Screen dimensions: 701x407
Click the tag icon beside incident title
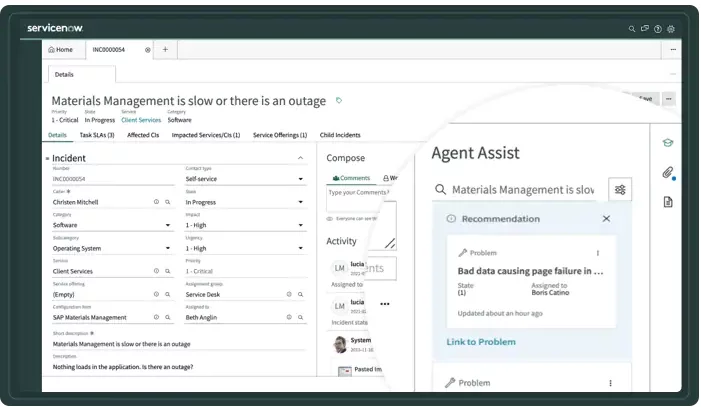339,101
